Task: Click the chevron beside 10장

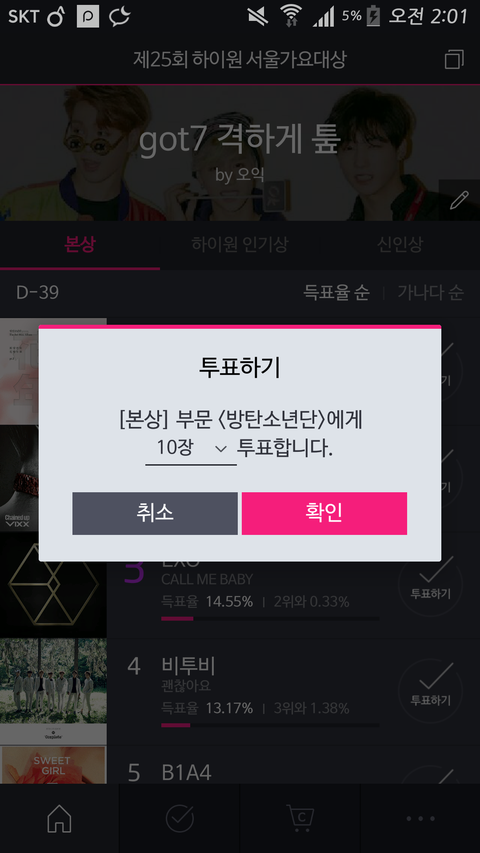Action: tap(221, 449)
